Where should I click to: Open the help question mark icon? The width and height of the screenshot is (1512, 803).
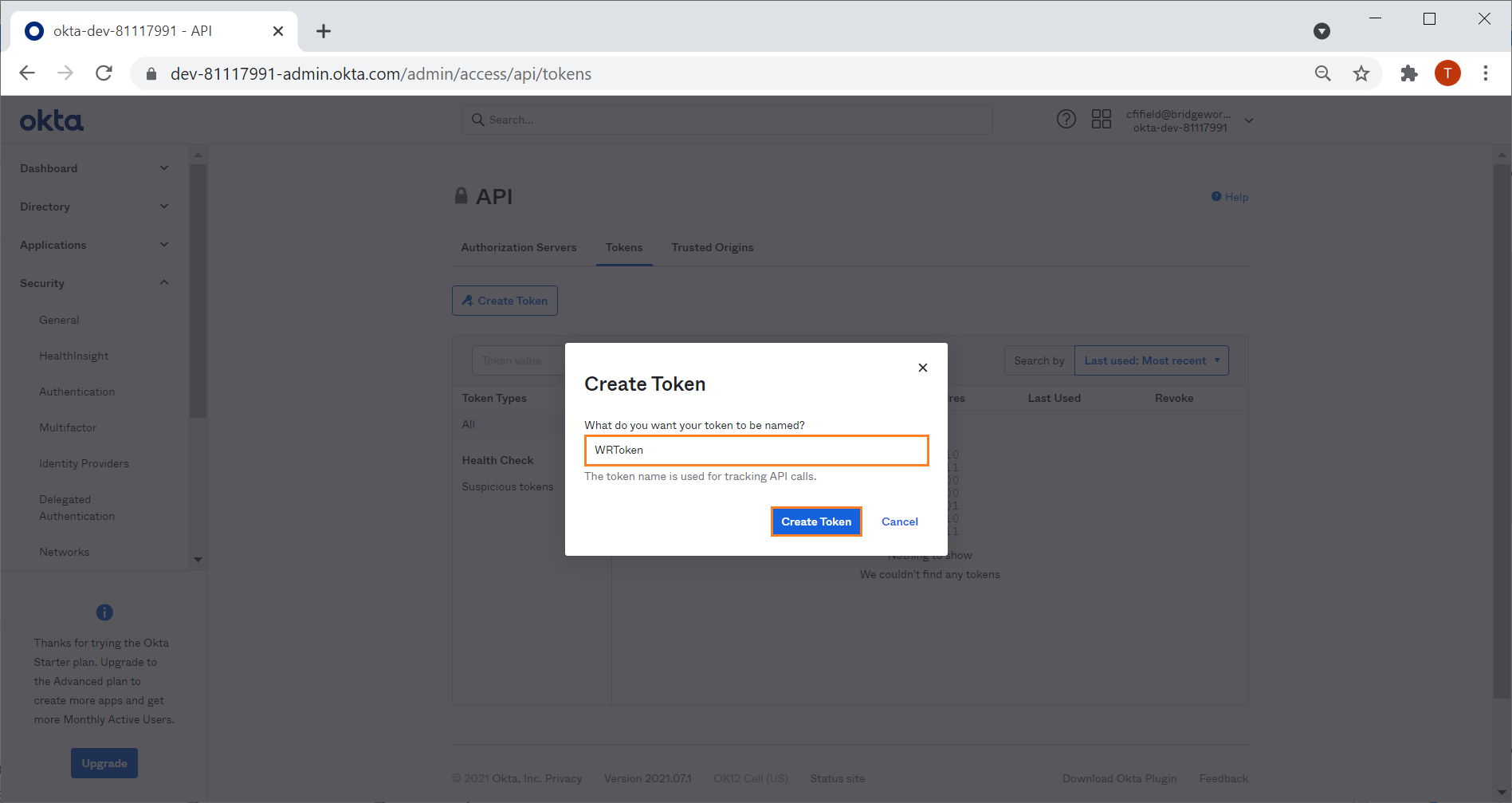[x=1066, y=120]
